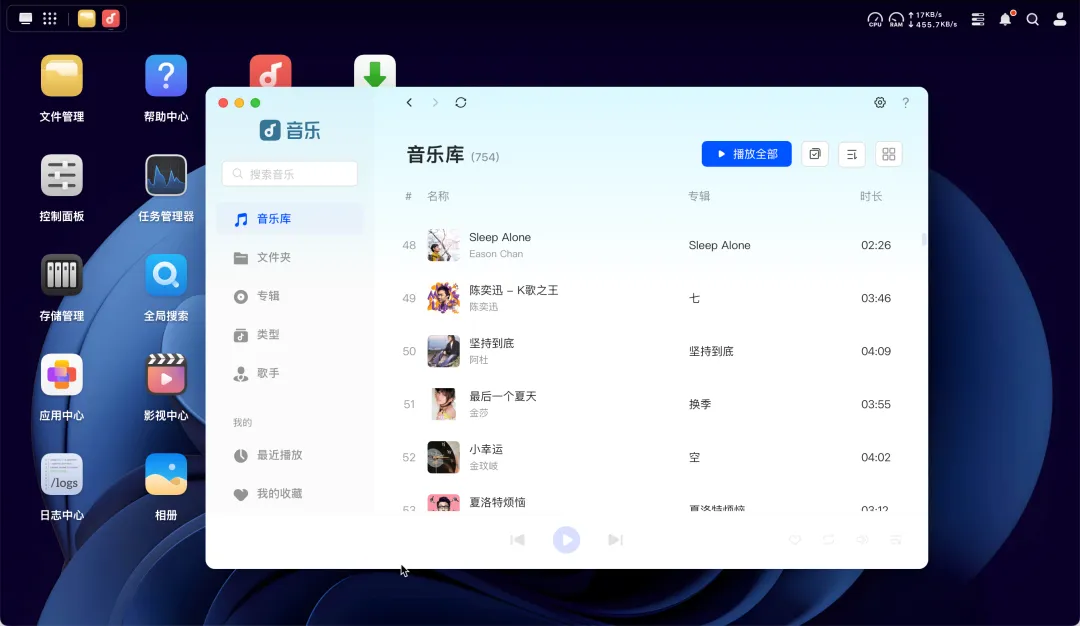Open 我的收藏 in the sidebar
Image resolution: width=1080 pixels, height=626 pixels.
point(290,494)
